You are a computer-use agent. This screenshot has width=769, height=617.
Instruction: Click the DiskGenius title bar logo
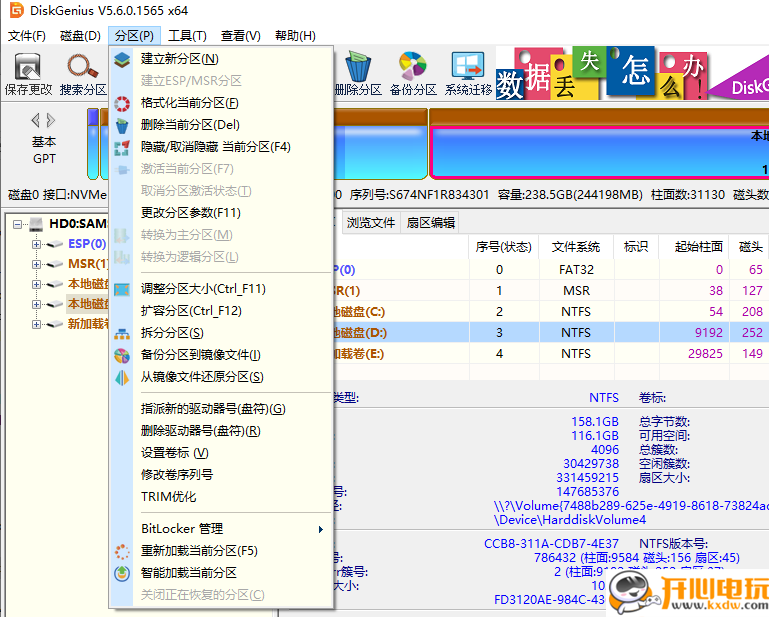[x=16, y=10]
